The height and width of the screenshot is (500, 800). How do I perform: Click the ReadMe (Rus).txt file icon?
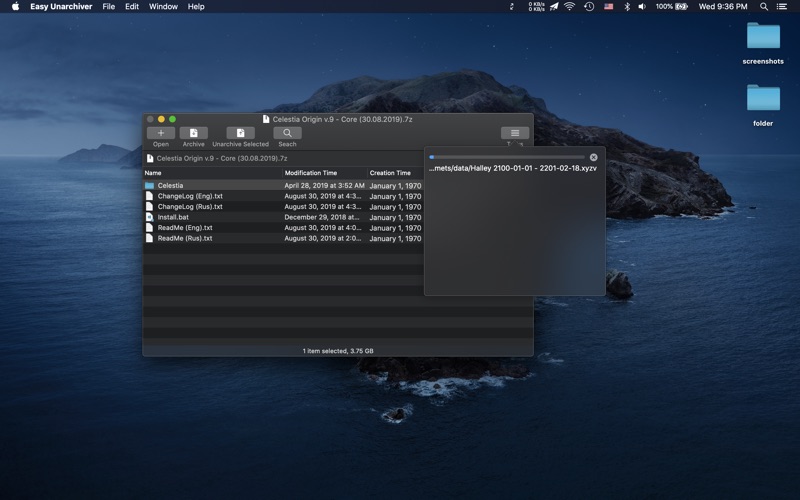click(149, 238)
